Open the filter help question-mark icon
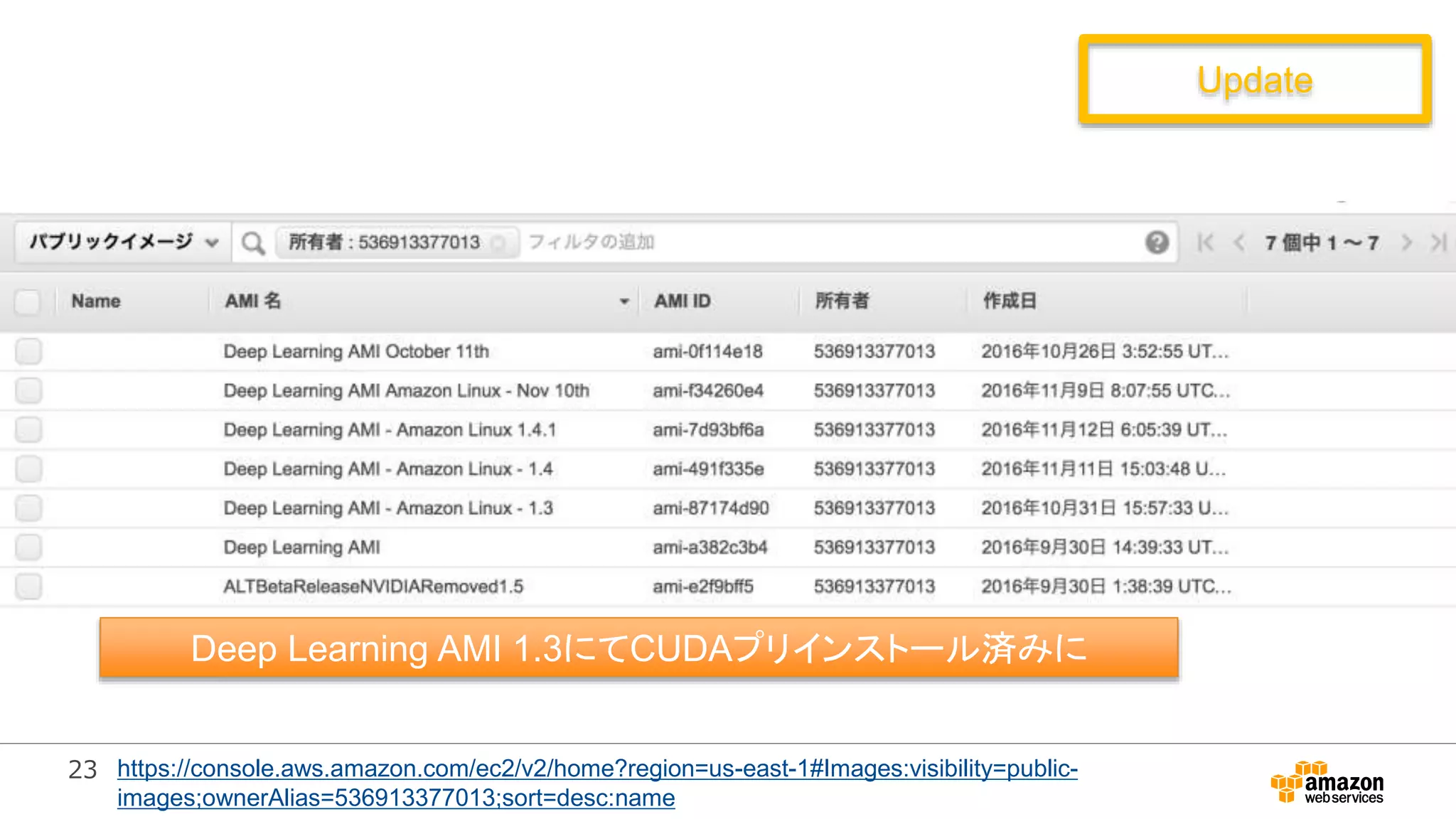The image size is (1456, 819). (1157, 242)
